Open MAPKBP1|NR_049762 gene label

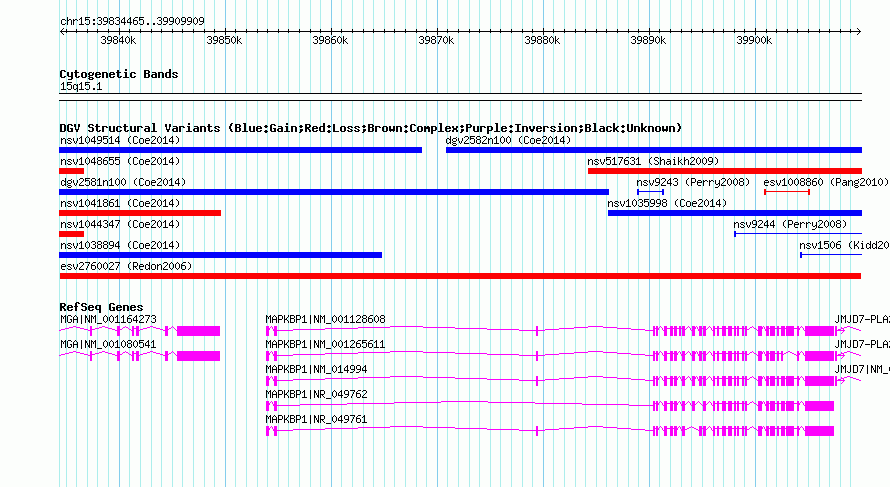317,394
